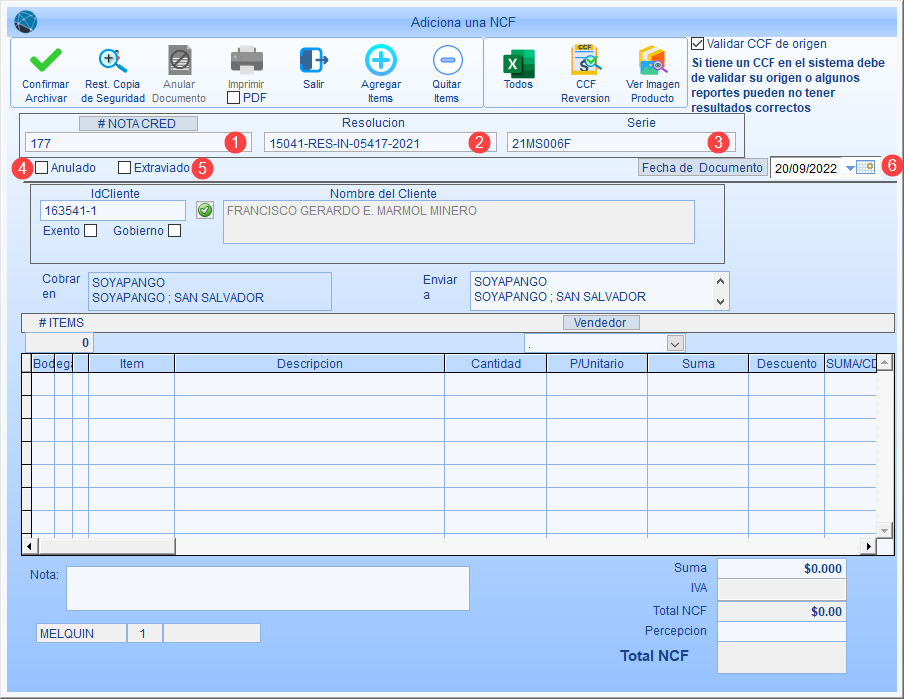Screen dimensions: 904x699
Task: Click the Total NCF field showing $0.00
Action: pyautogui.click(x=781, y=611)
